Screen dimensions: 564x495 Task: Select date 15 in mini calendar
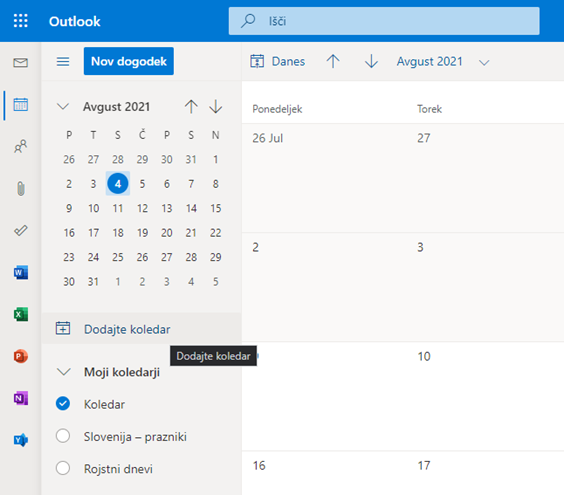[x=215, y=208]
